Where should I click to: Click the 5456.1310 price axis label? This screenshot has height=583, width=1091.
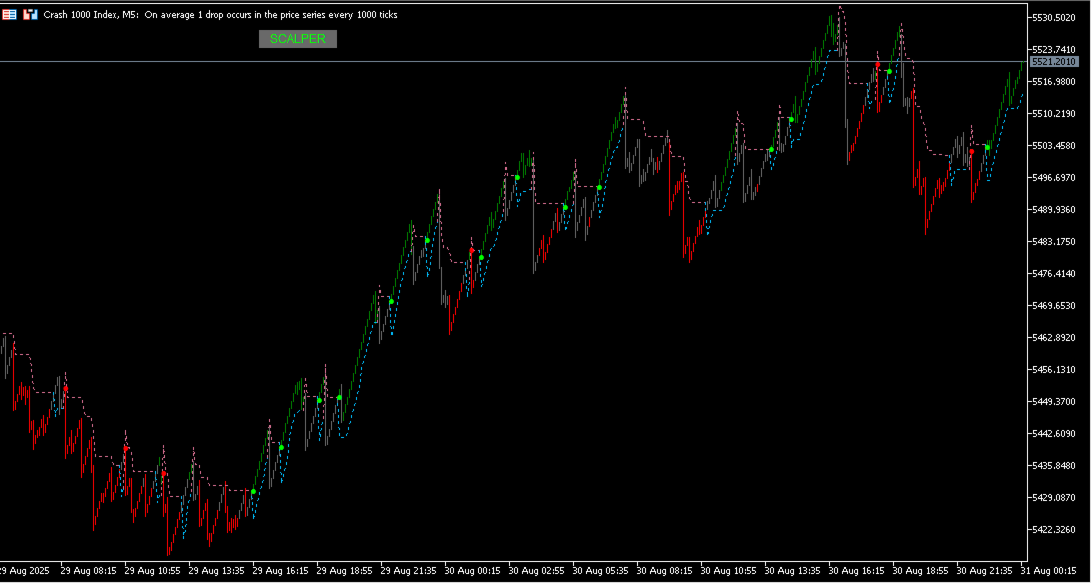tap(1053, 369)
